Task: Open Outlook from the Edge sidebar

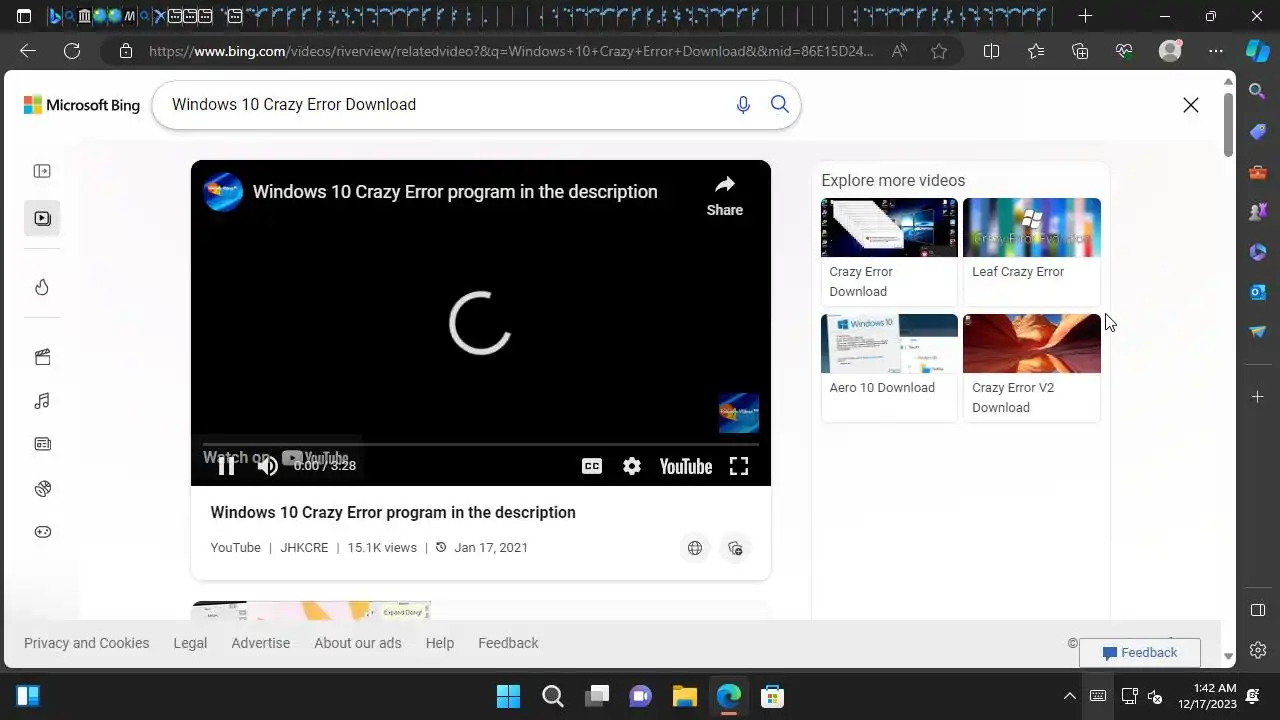Action: [1258, 291]
